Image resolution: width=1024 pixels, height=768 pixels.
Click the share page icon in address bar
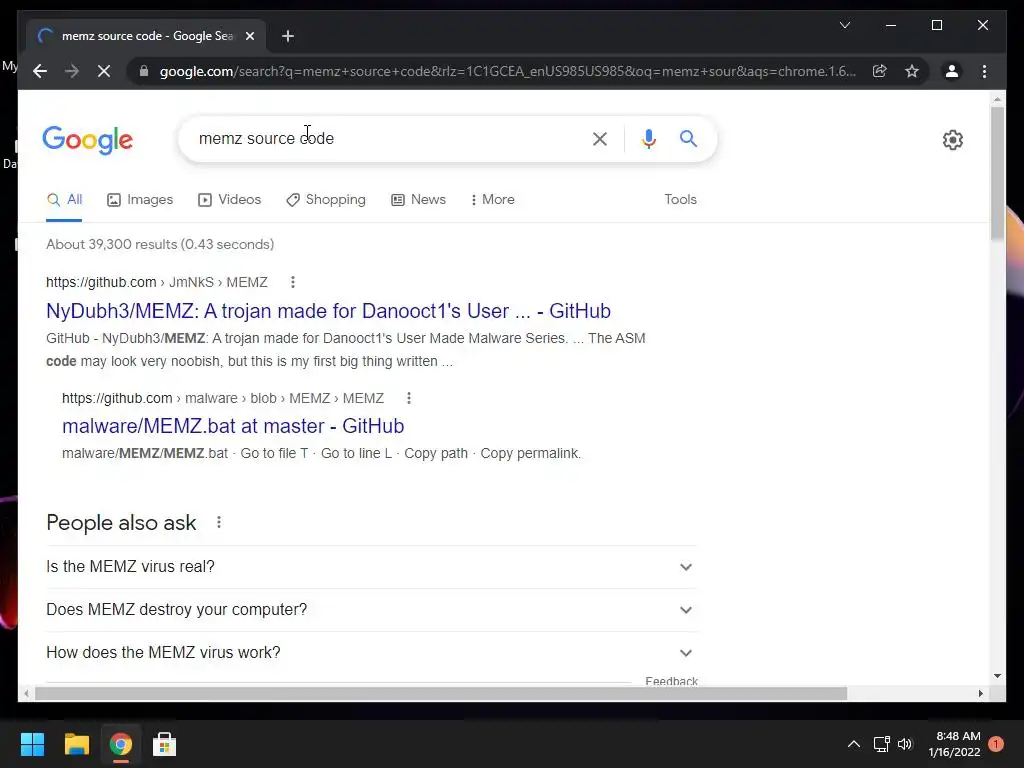pyautogui.click(x=880, y=71)
